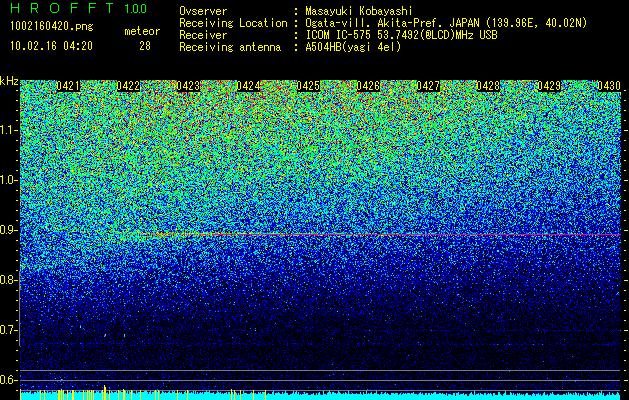This screenshot has width=629, height=400.
Task: Click the 0422 time marker
Action: 128,86
